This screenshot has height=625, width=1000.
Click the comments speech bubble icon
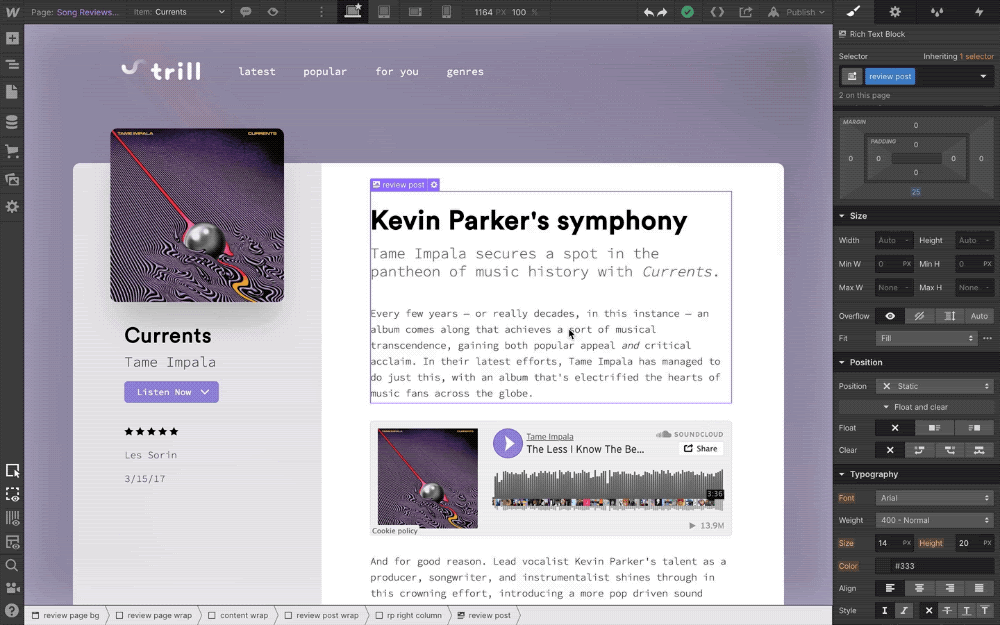[x=246, y=11]
